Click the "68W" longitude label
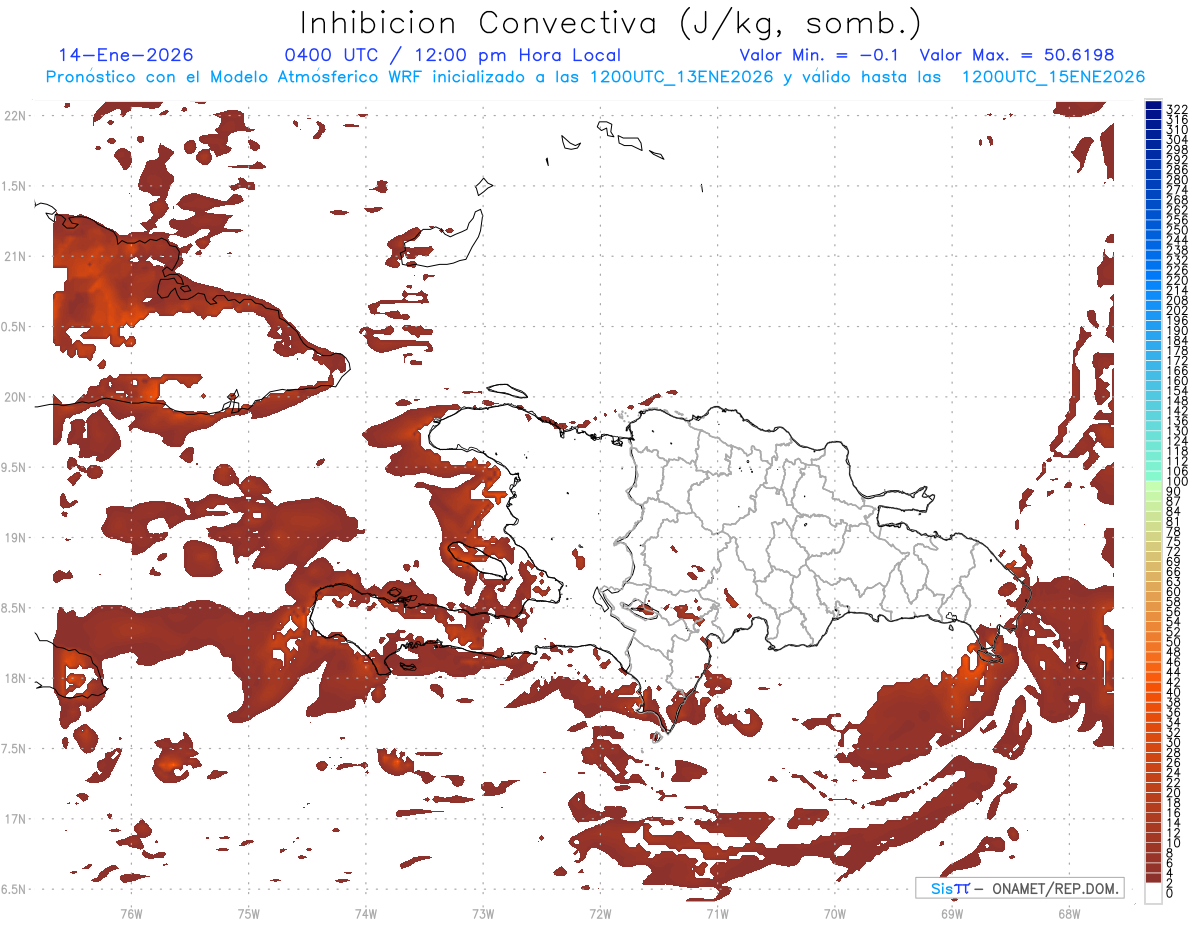1200x927 pixels. [1069, 913]
